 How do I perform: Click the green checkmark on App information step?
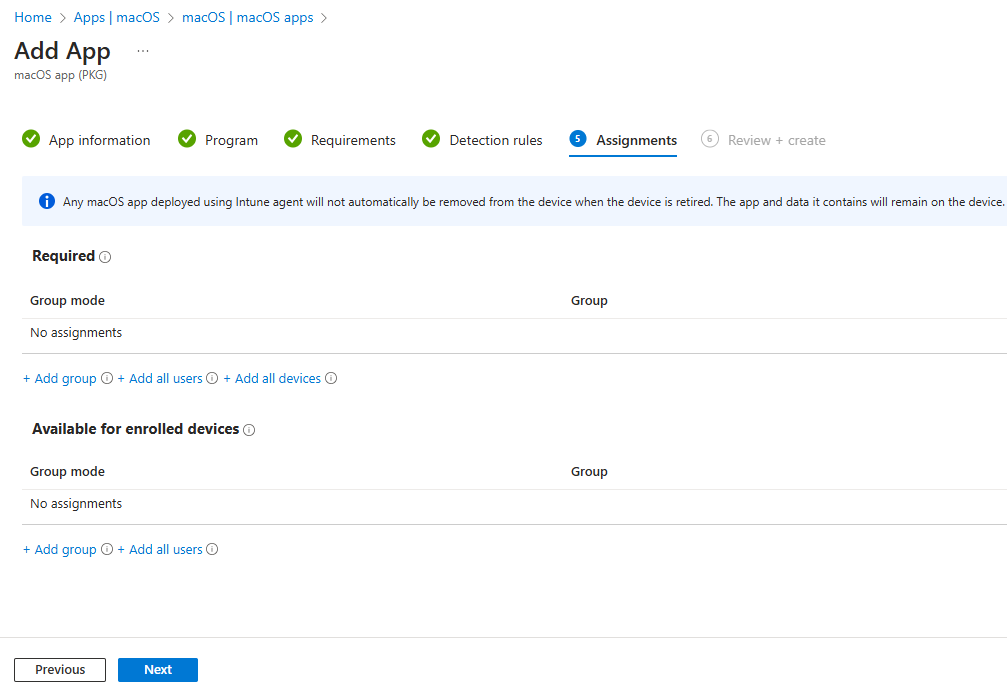(31, 139)
